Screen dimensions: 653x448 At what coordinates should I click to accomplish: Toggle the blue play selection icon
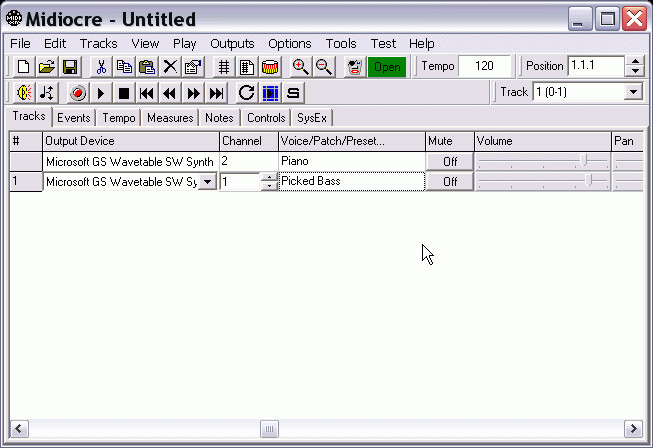(270, 92)
